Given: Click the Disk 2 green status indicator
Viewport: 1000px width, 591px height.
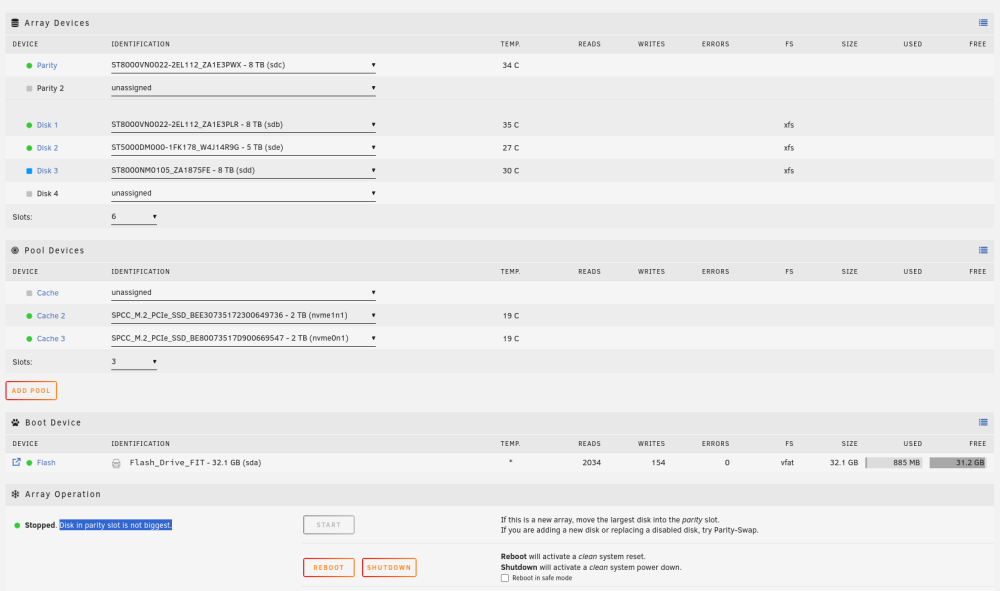Looking at the screenshot, I should (29, 149).
